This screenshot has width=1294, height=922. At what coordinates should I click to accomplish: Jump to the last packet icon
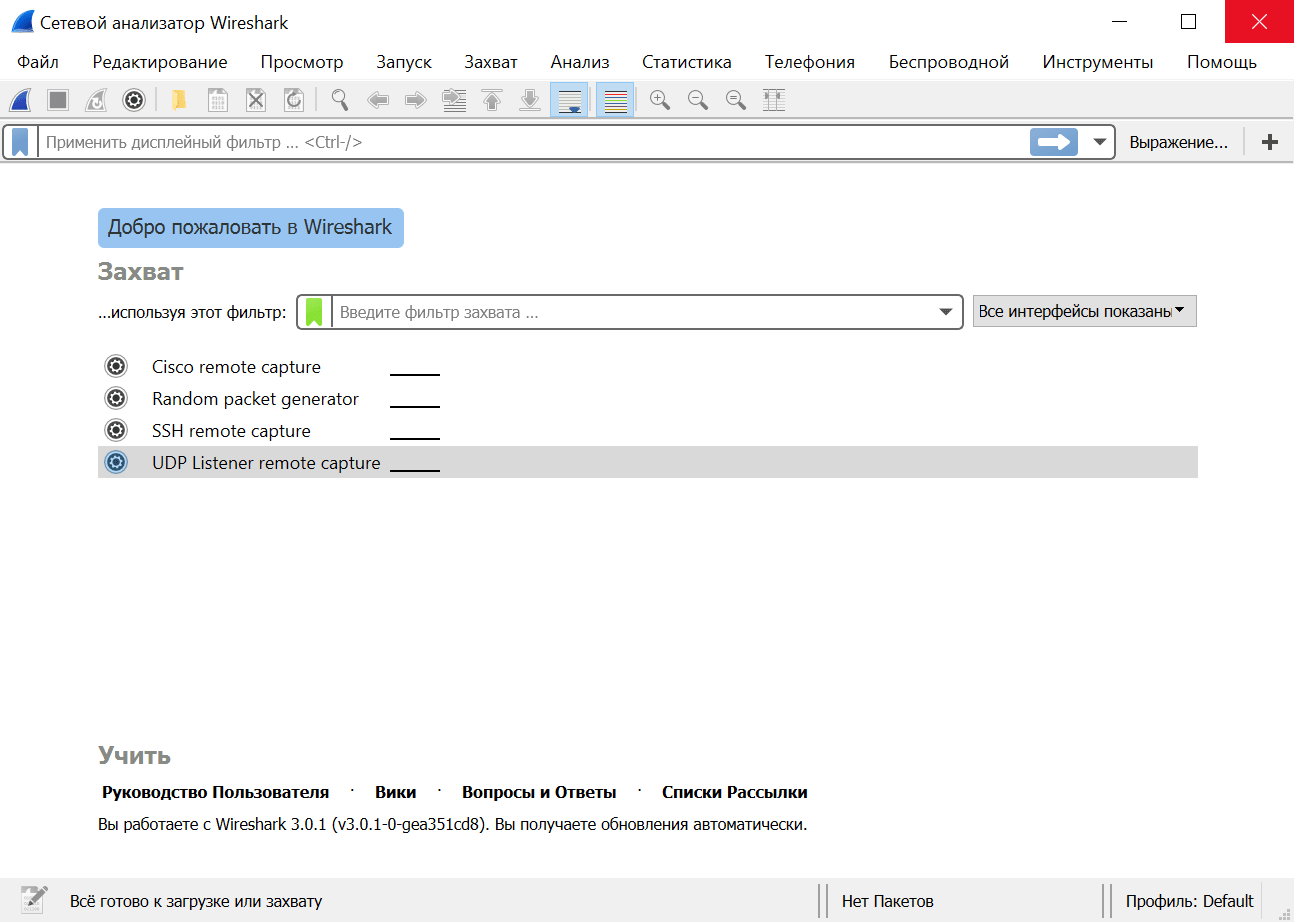pos(530,100)
